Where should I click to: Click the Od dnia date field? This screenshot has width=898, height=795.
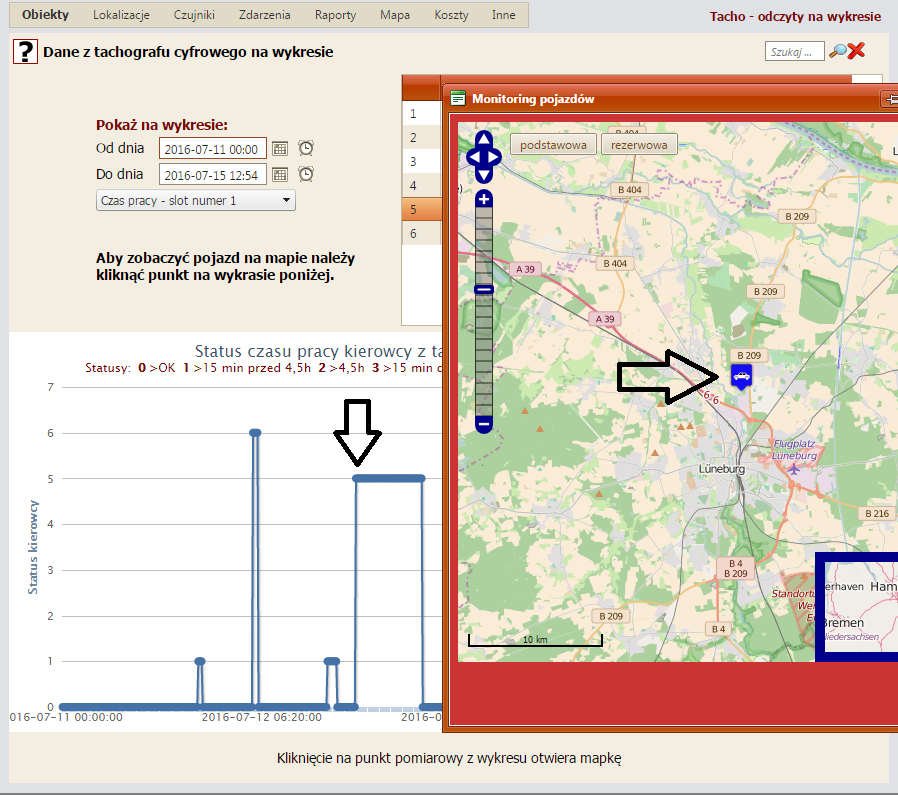[212, 148]
